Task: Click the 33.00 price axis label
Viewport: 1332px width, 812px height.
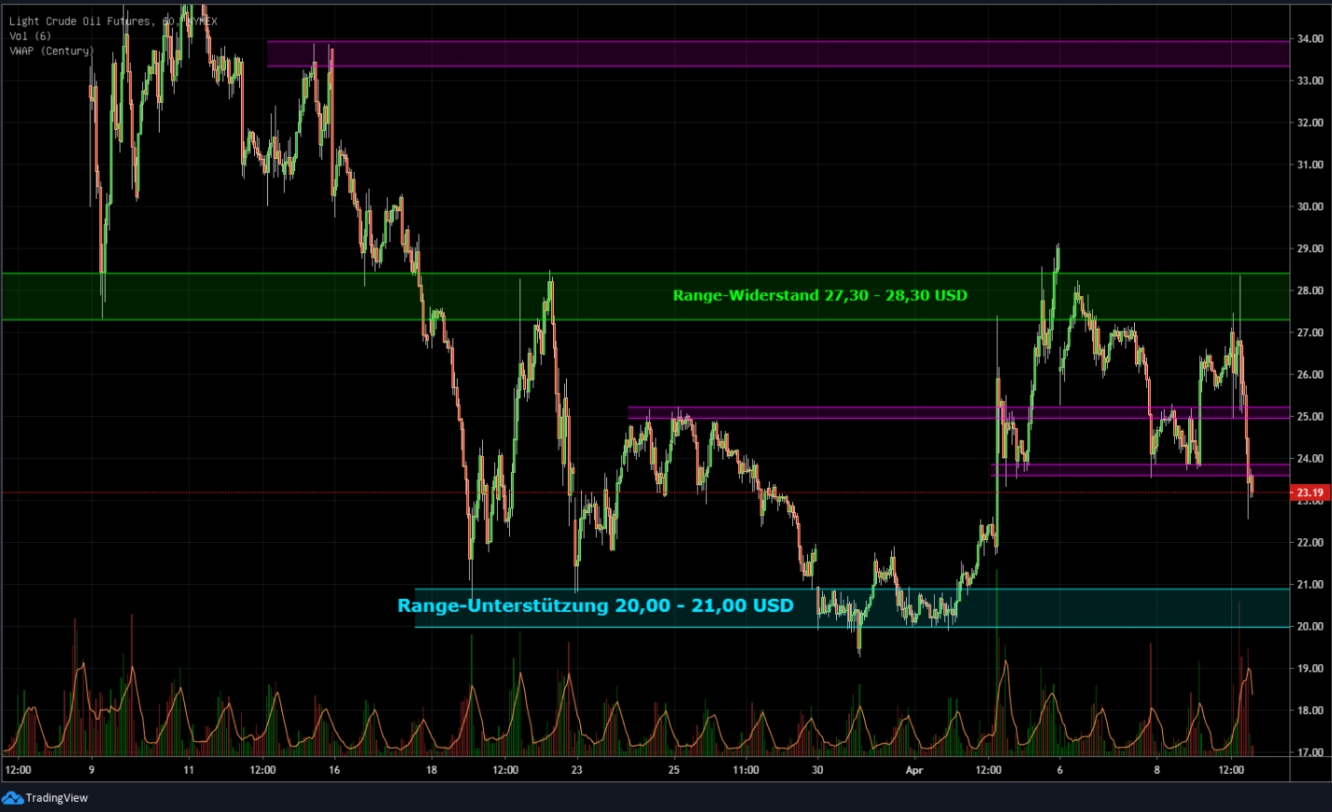Action: [1310, 81]
